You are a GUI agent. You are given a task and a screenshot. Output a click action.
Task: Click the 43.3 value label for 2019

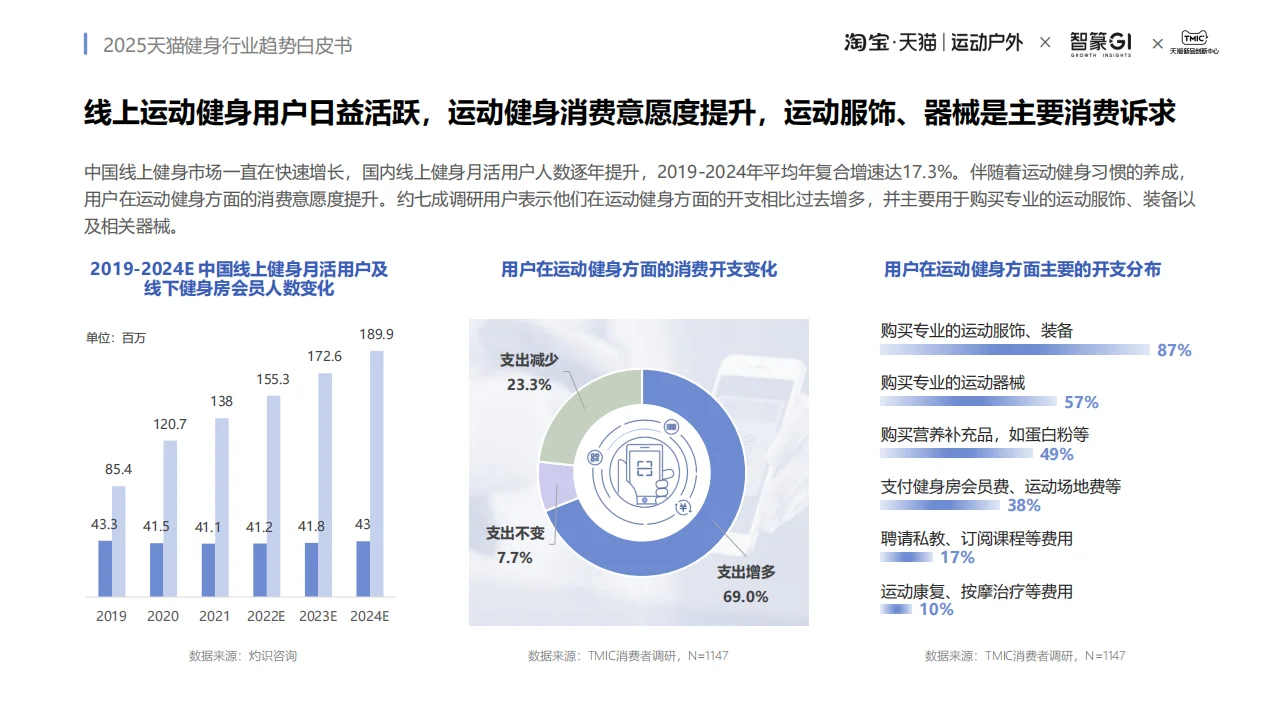[x=104, y=524]
